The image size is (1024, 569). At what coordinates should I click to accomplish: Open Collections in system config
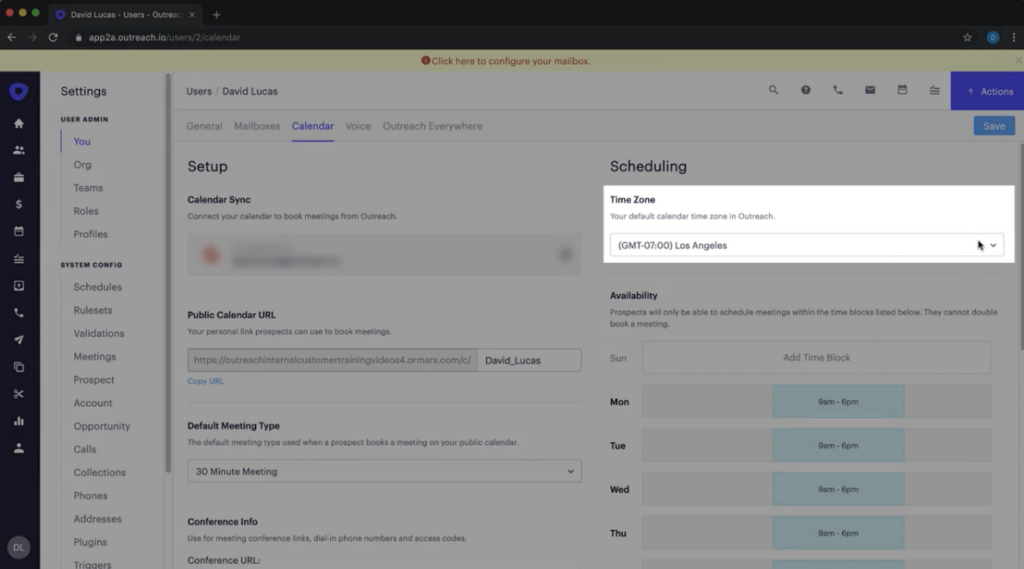click(x=99, y=473)
